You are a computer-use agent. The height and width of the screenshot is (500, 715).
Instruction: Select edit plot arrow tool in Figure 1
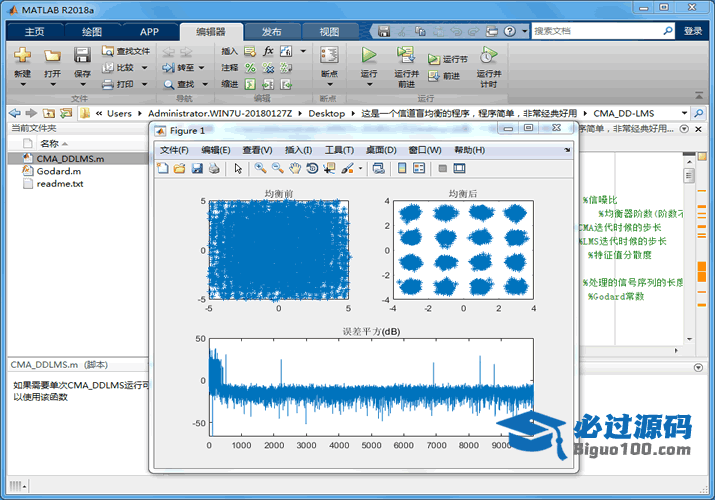coord(238,168)
